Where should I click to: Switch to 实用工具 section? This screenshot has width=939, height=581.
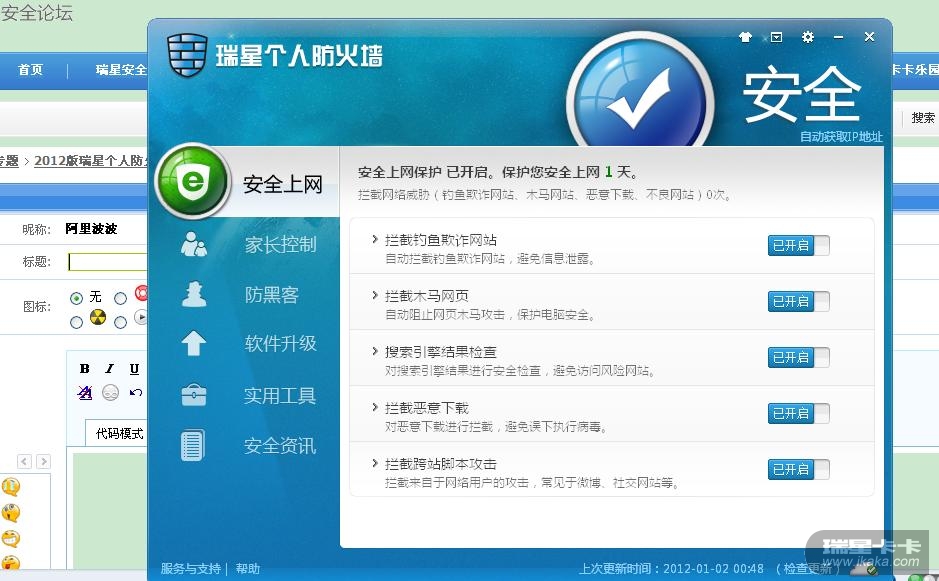tap(280, 395)
